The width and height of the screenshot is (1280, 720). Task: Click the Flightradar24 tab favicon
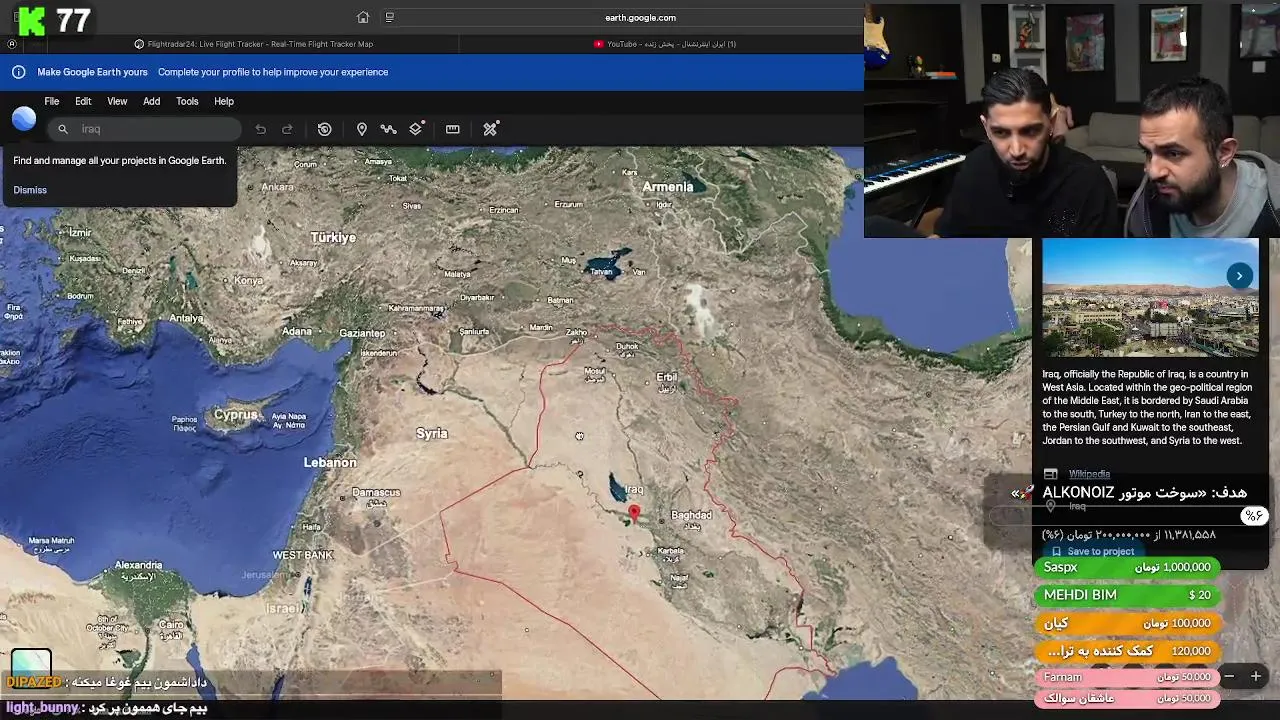(139, 44)
